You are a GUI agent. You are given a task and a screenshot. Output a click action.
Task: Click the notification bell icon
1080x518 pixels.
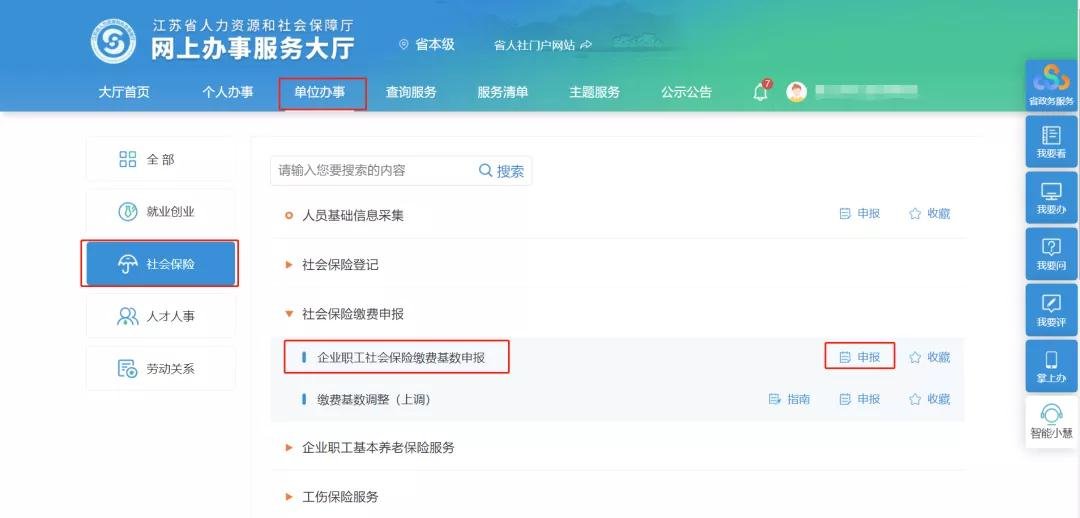pyautogui.click(x=760, y=93)
